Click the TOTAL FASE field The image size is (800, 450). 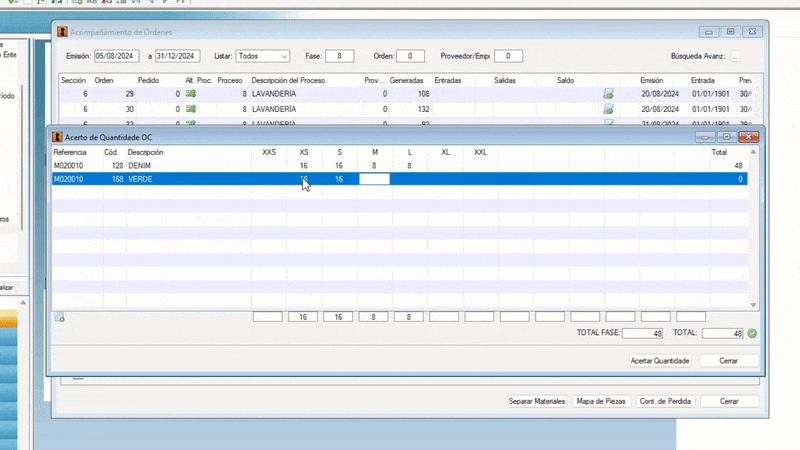[642, 333]
